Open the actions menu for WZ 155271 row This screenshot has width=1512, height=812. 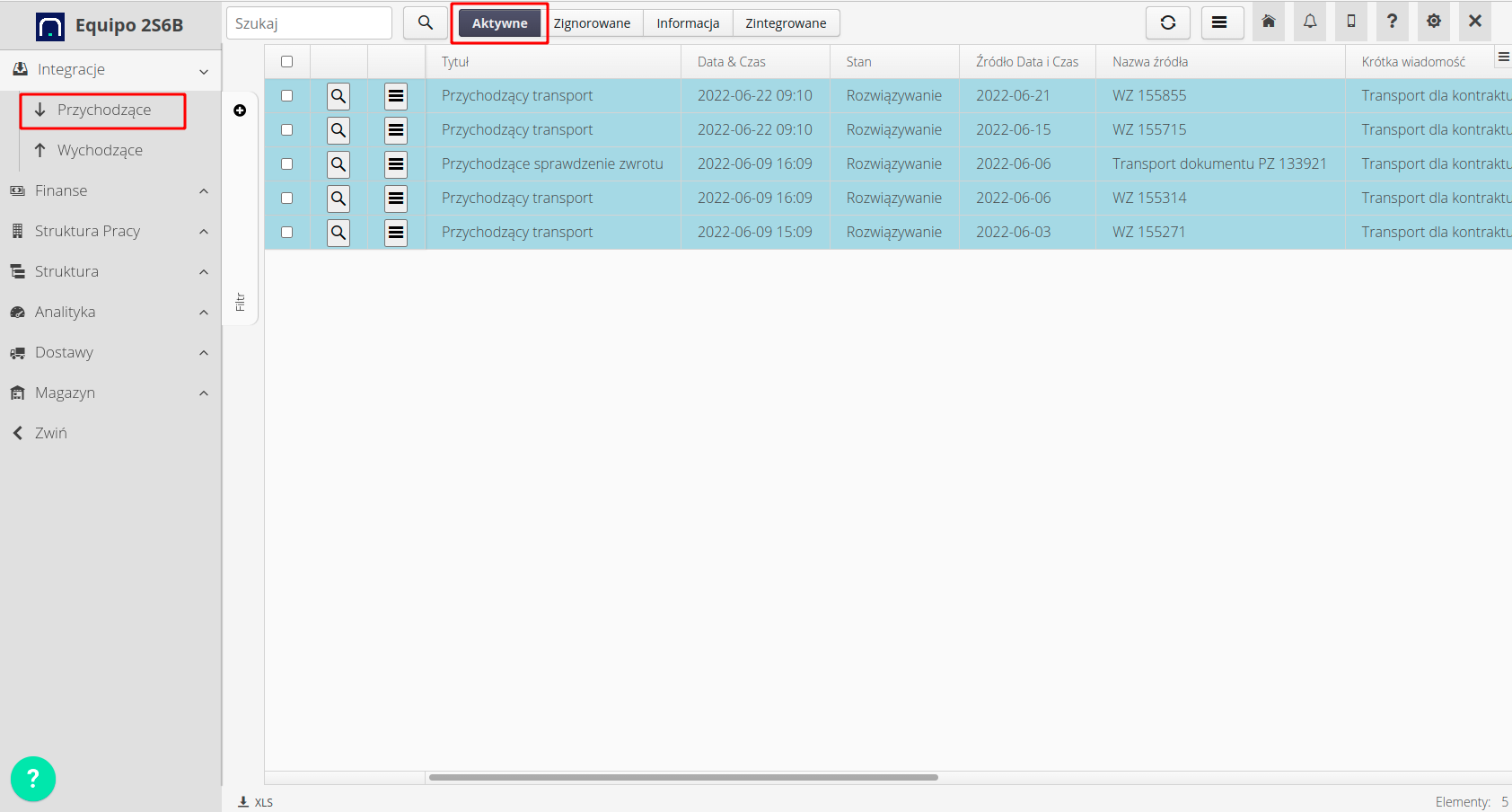coord(396,232)
